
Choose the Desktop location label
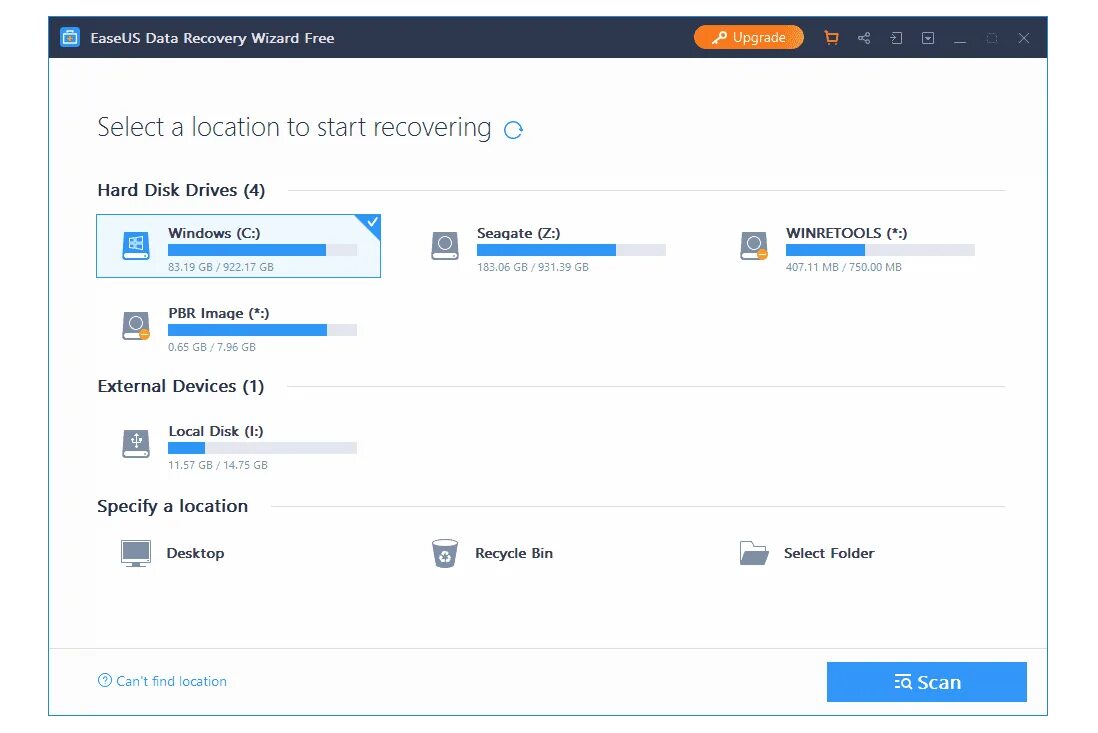(195, 553)
